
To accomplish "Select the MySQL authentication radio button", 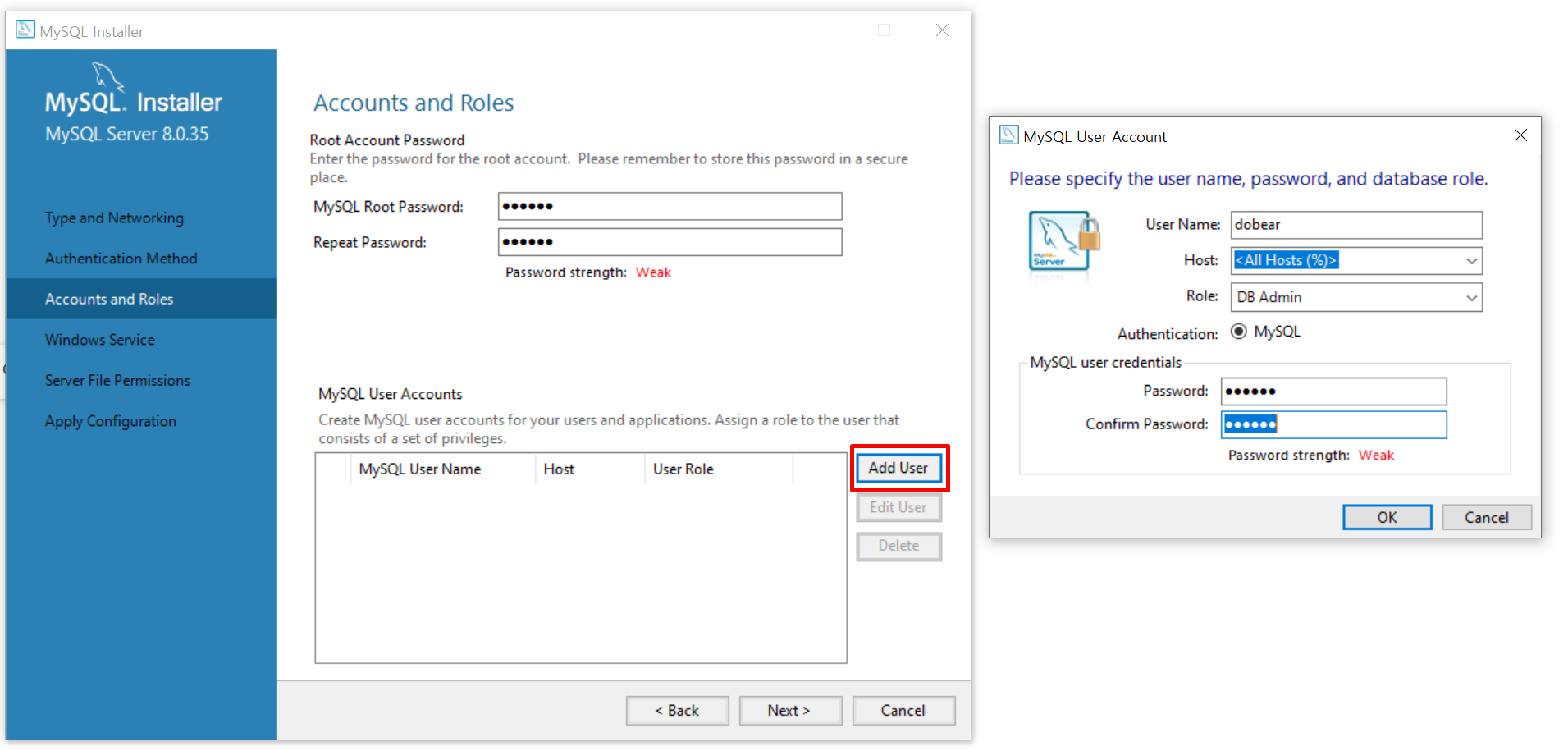I will (1239, 332).
